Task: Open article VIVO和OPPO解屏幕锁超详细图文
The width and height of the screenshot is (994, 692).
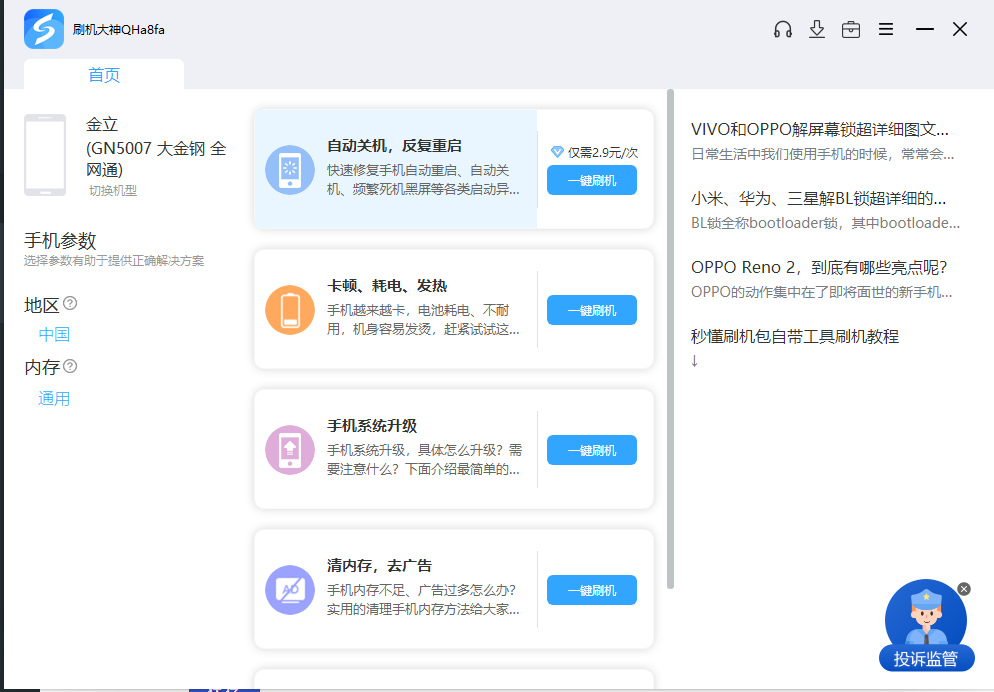Action: point(820,129)
